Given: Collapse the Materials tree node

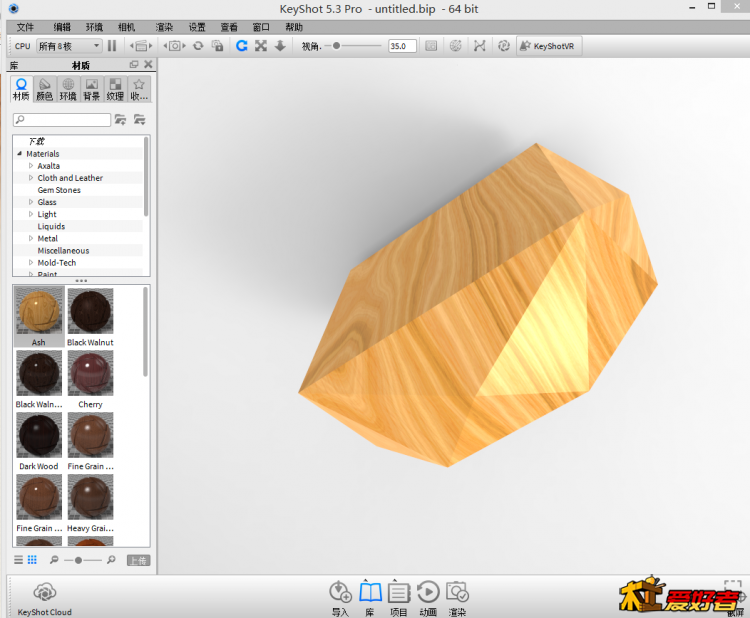Looking at the screenshot, I should click(x=20, y=154).
